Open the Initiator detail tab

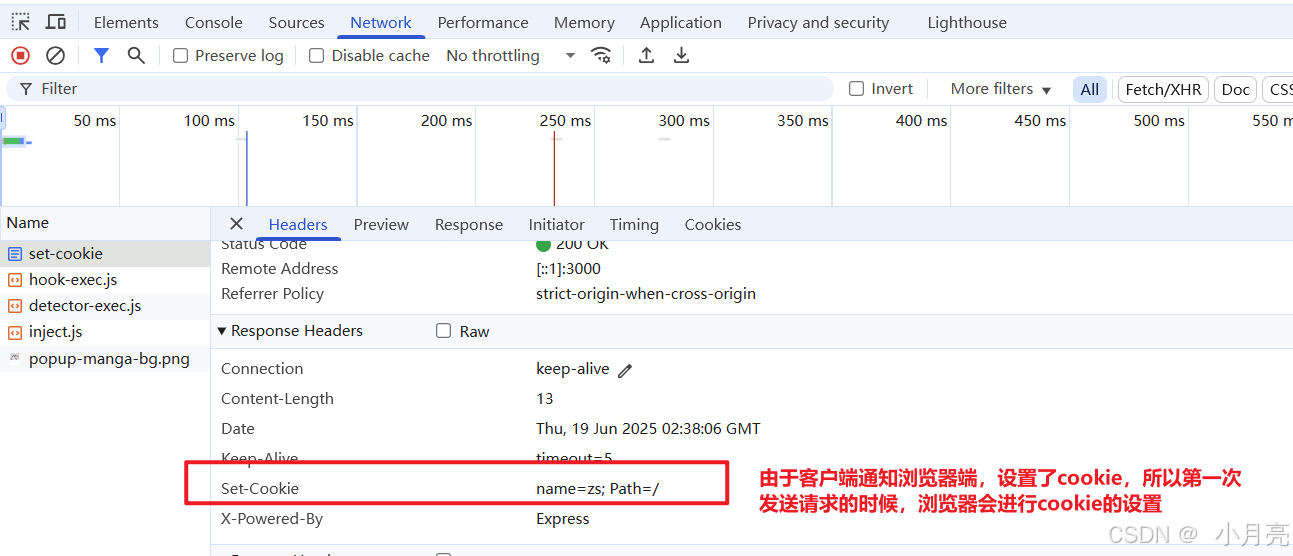pos(557,225)
